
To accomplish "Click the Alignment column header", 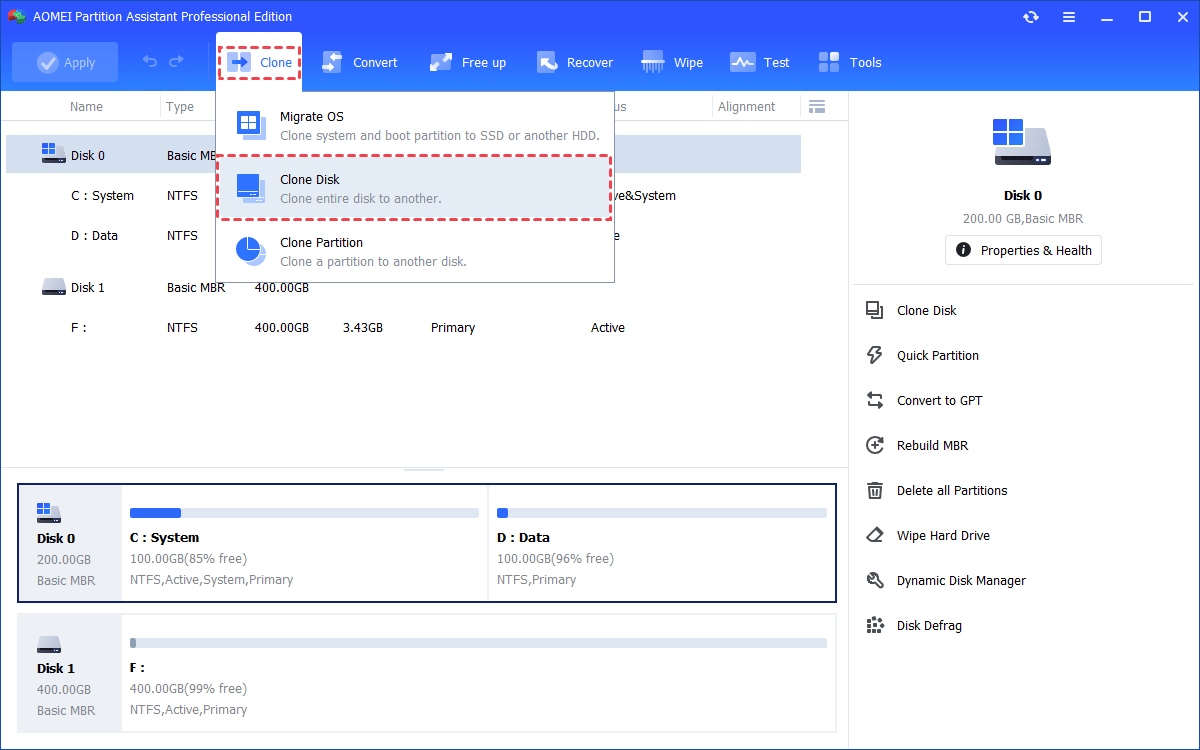I will coord(746,106).
